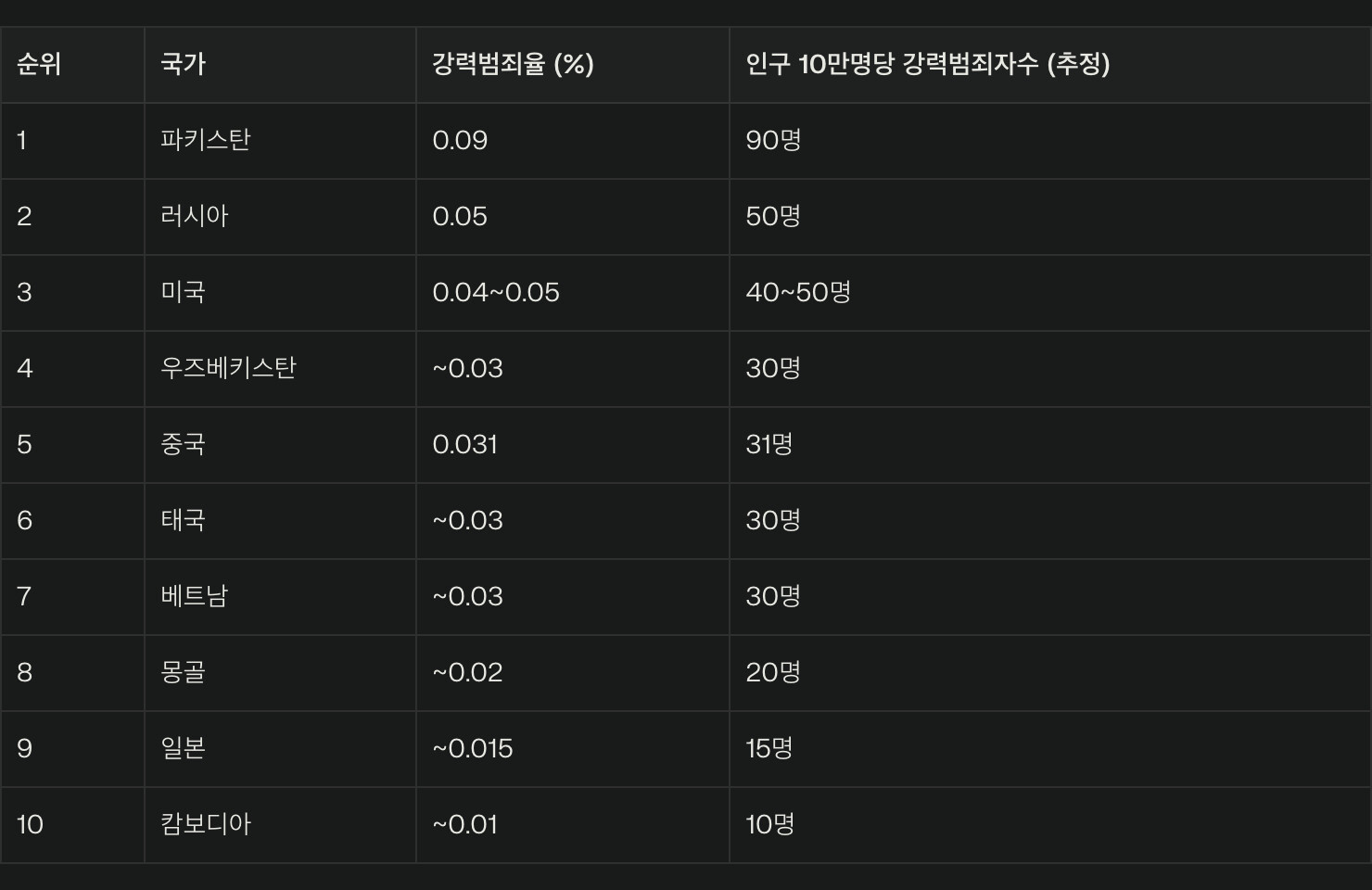Viewport: 1372px width, 890px height.
Task: Click the 90명 cell
Action: pos(773,140)
